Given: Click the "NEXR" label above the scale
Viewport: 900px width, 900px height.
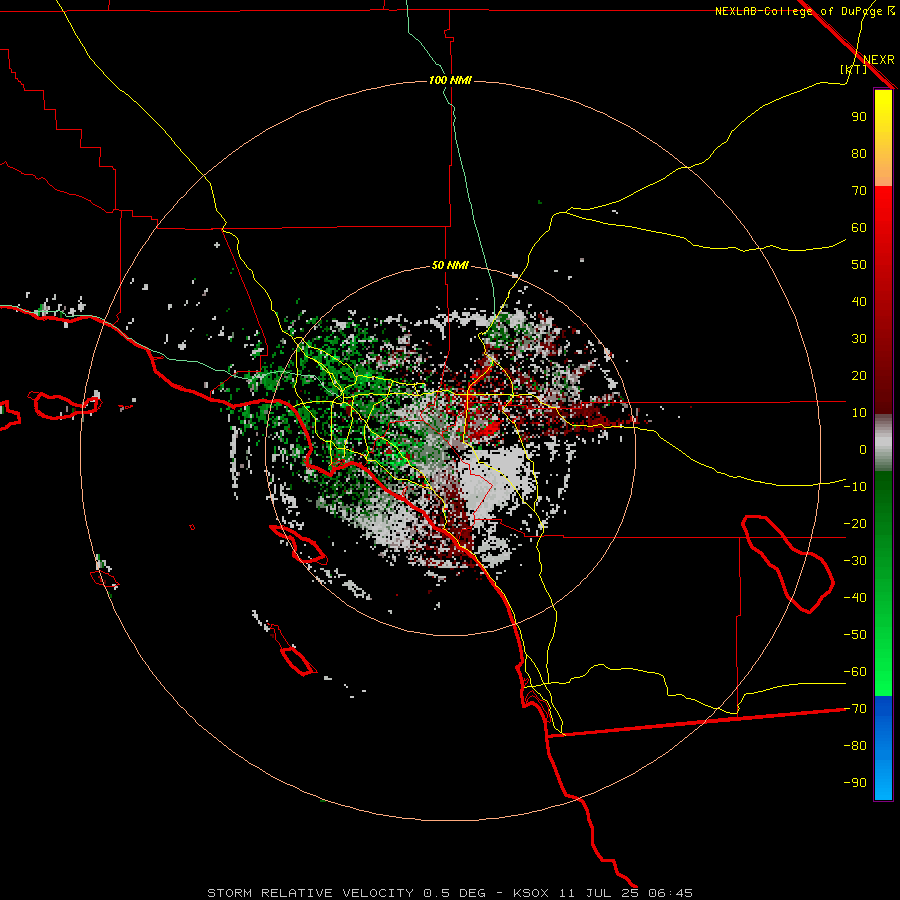Looking at the screenshot, I should [879, 60].
